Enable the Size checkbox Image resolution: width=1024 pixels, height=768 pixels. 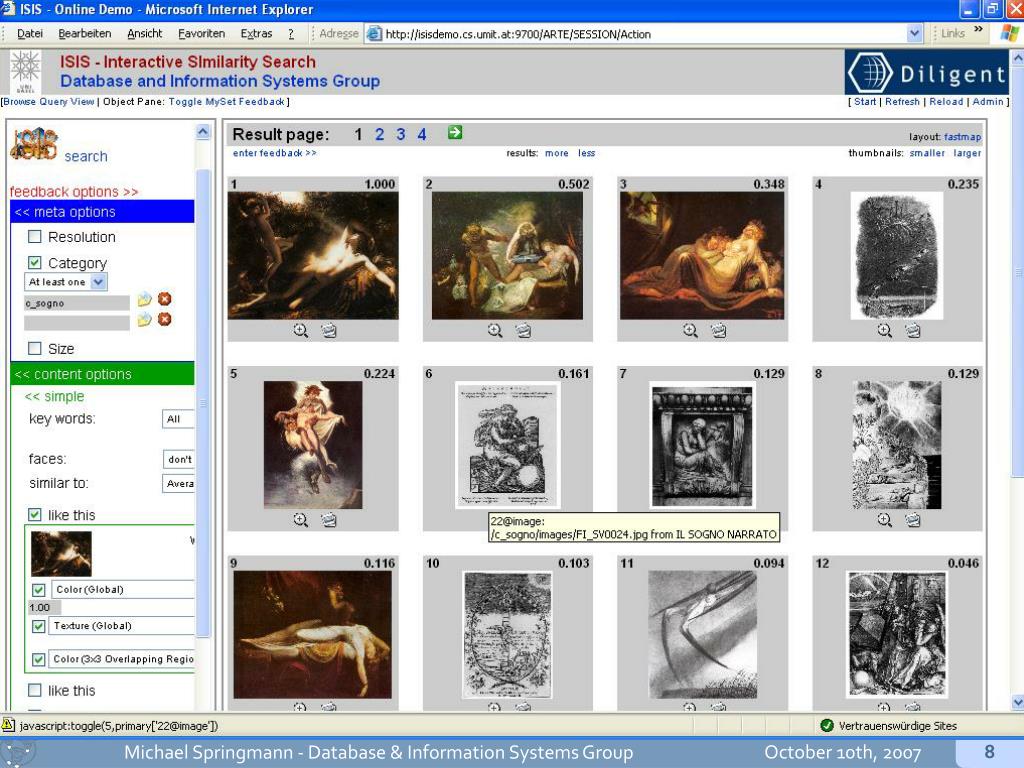pos(35,348)
